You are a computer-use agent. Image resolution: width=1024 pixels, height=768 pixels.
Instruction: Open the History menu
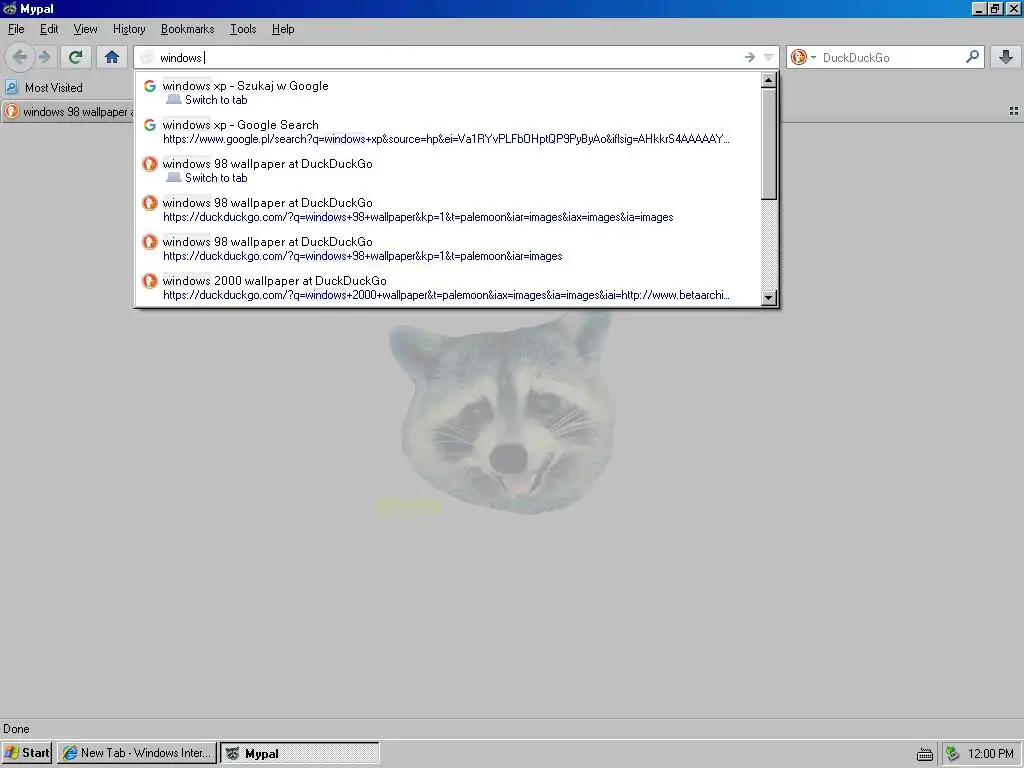[129, 29]
